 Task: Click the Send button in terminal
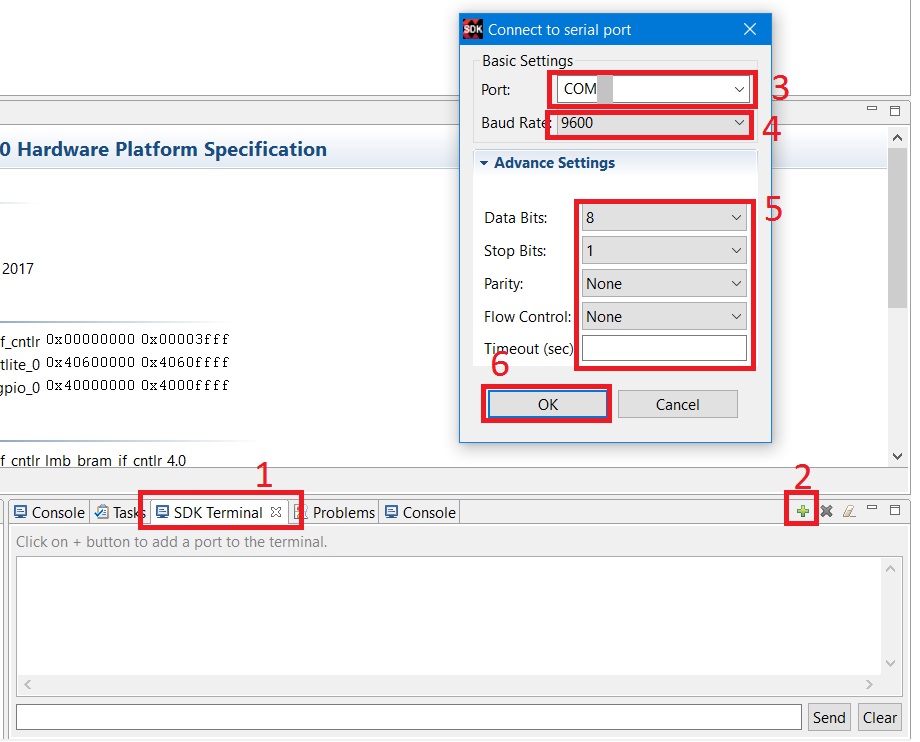pos(829,717)
